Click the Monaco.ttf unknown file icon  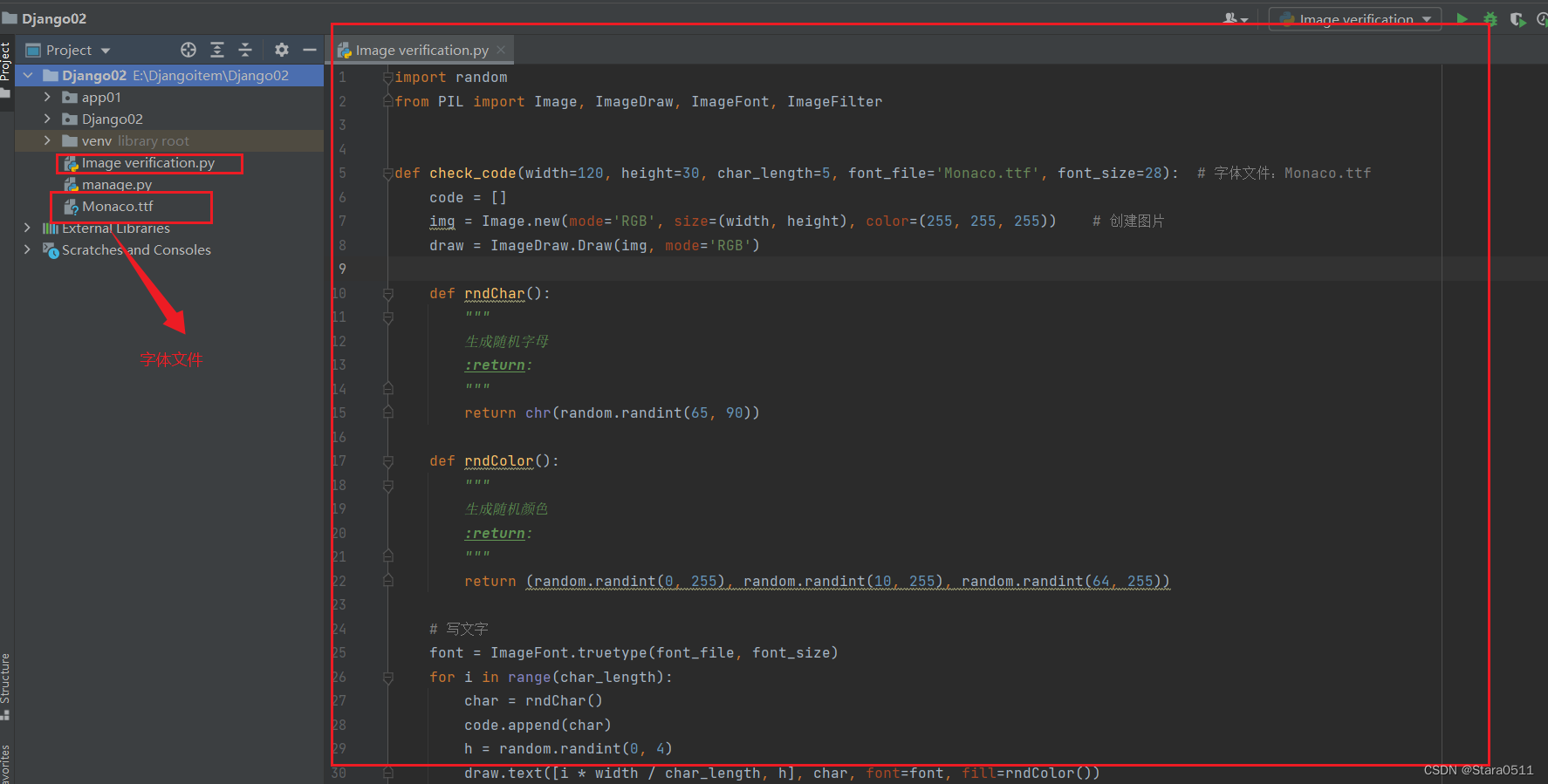[72, 207]
